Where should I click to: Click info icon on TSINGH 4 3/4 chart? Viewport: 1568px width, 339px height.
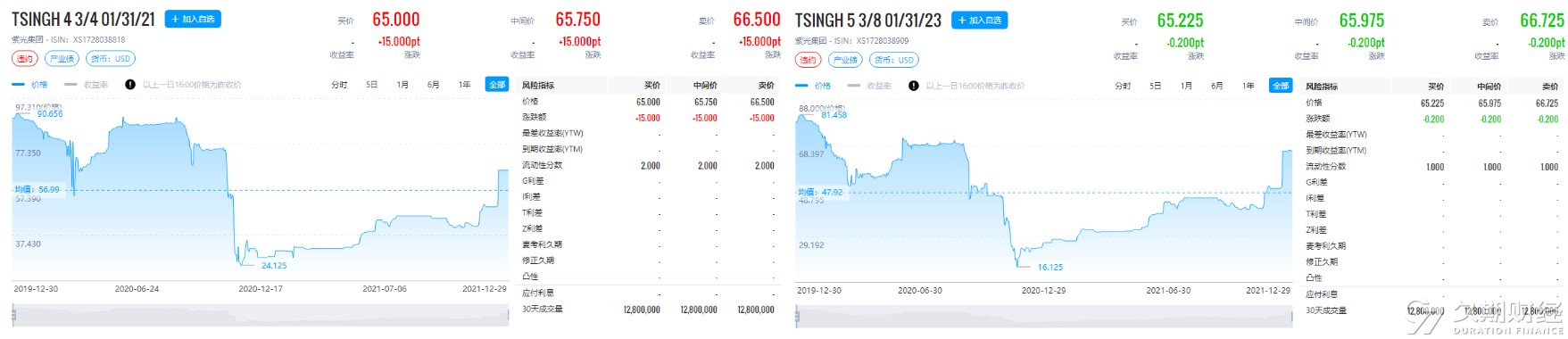click(x=130, y=85)
